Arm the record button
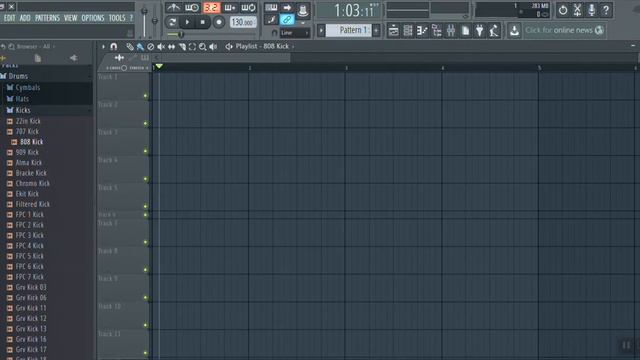Viewport: 640px width, 360px height. click(x=219, y=22)
